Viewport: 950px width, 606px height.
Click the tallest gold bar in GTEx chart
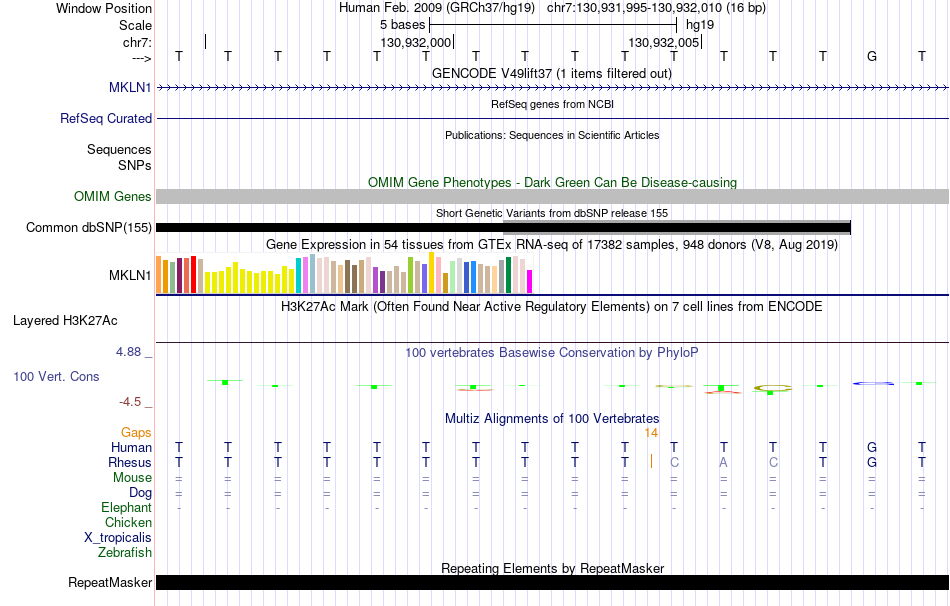[431, 273]
